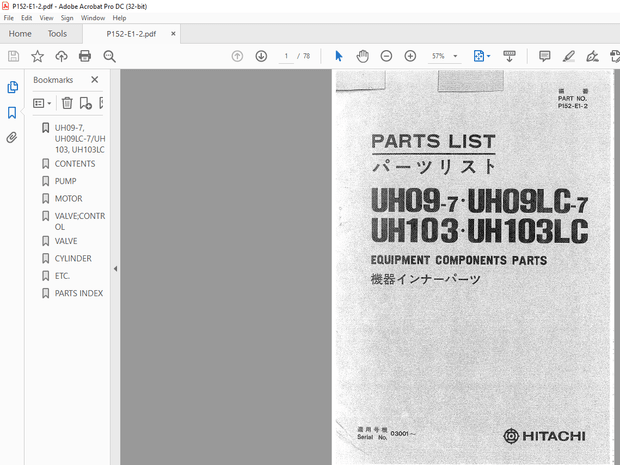Delete selected bookmark trash icon
Image resolution: width=620 pixels, height=465 pixels.
coord(67,103)
